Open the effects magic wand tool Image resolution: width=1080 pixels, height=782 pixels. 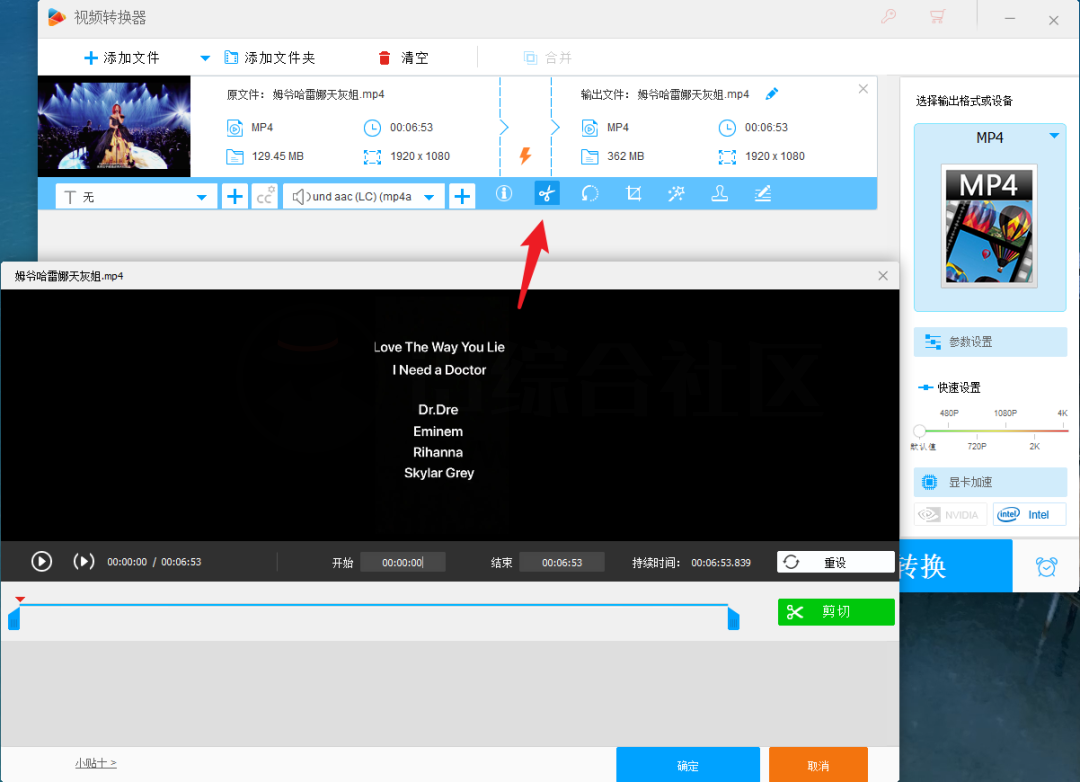coord(676,194)
